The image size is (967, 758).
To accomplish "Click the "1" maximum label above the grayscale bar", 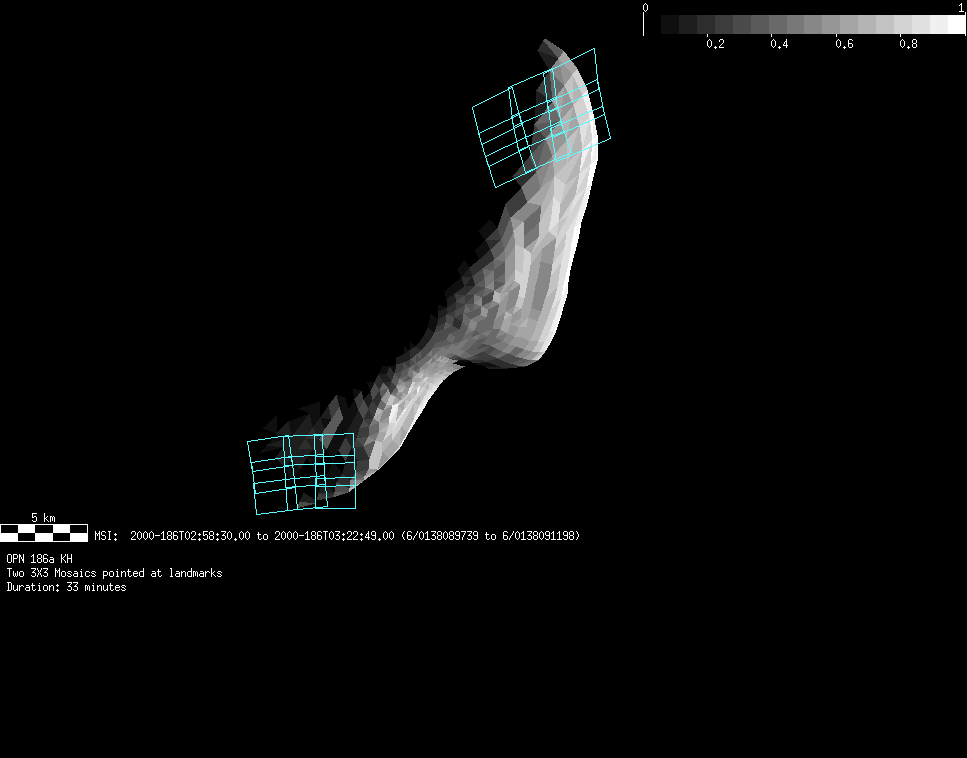I will coord(961,7).
